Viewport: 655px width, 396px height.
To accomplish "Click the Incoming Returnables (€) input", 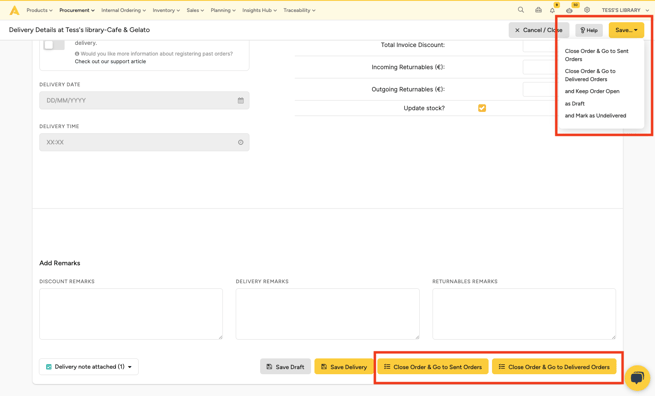I will tap(539, 67).
